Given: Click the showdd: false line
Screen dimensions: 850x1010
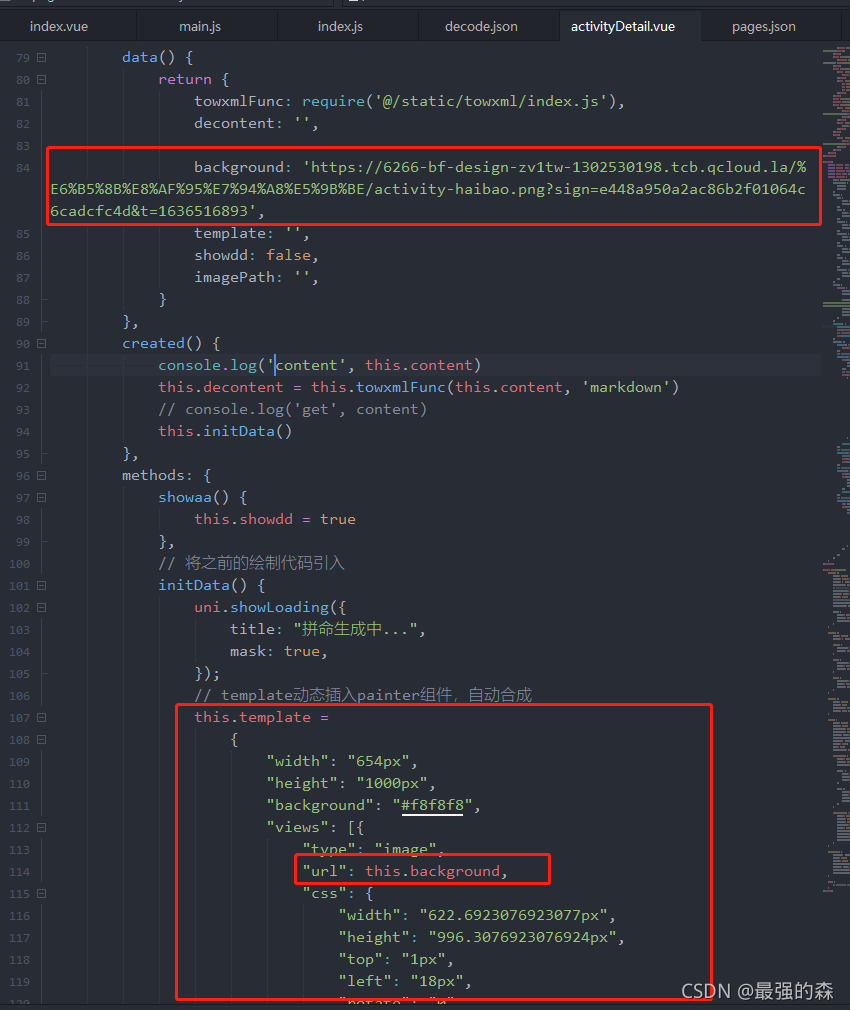Looking at the screenshot, I should point(256,255).
